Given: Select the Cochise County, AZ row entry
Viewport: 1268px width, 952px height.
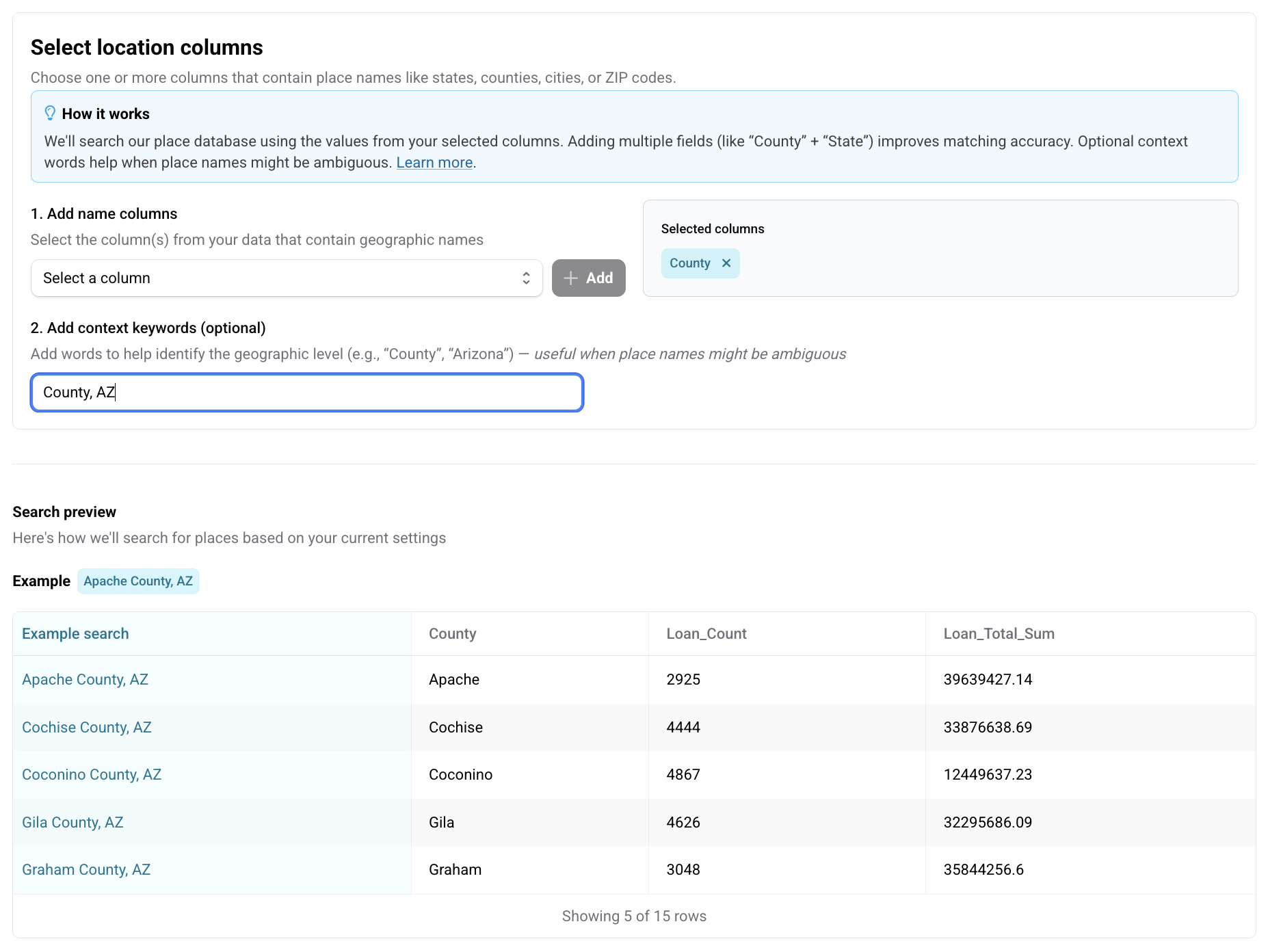Looking at the screenshot, I should pyautogui.click(x=87, y=728).
